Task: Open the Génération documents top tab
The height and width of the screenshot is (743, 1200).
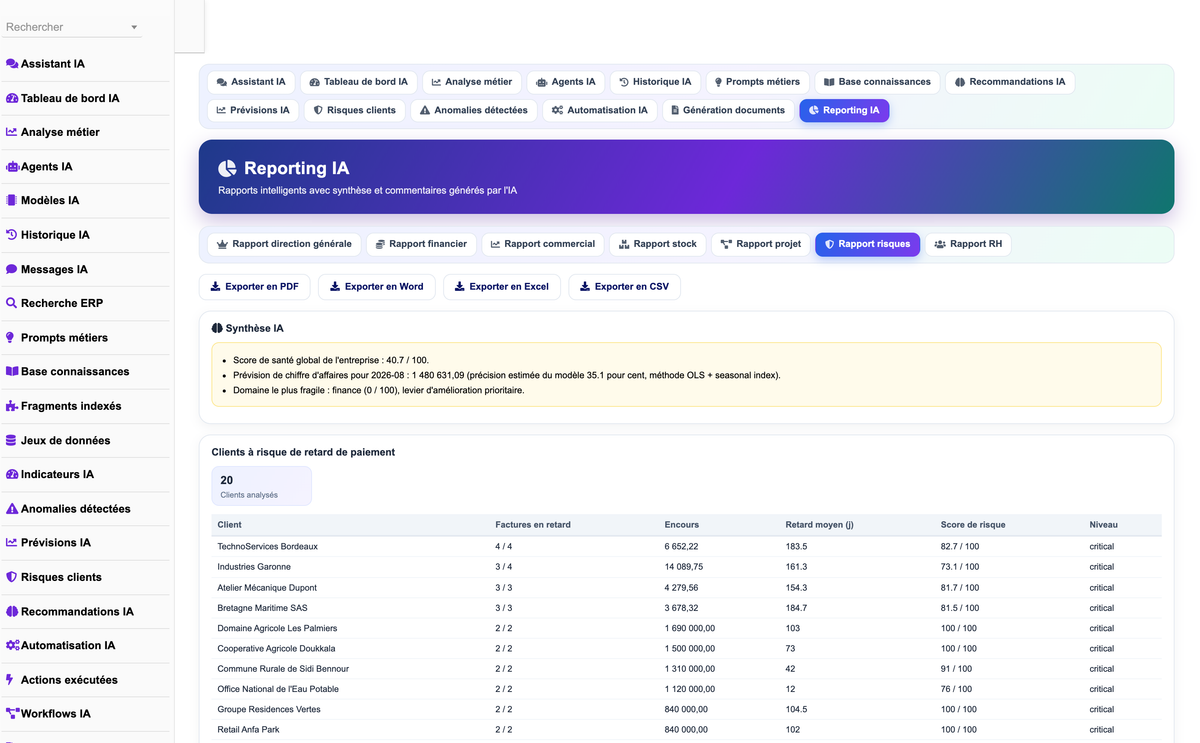Action: (728, 110)
